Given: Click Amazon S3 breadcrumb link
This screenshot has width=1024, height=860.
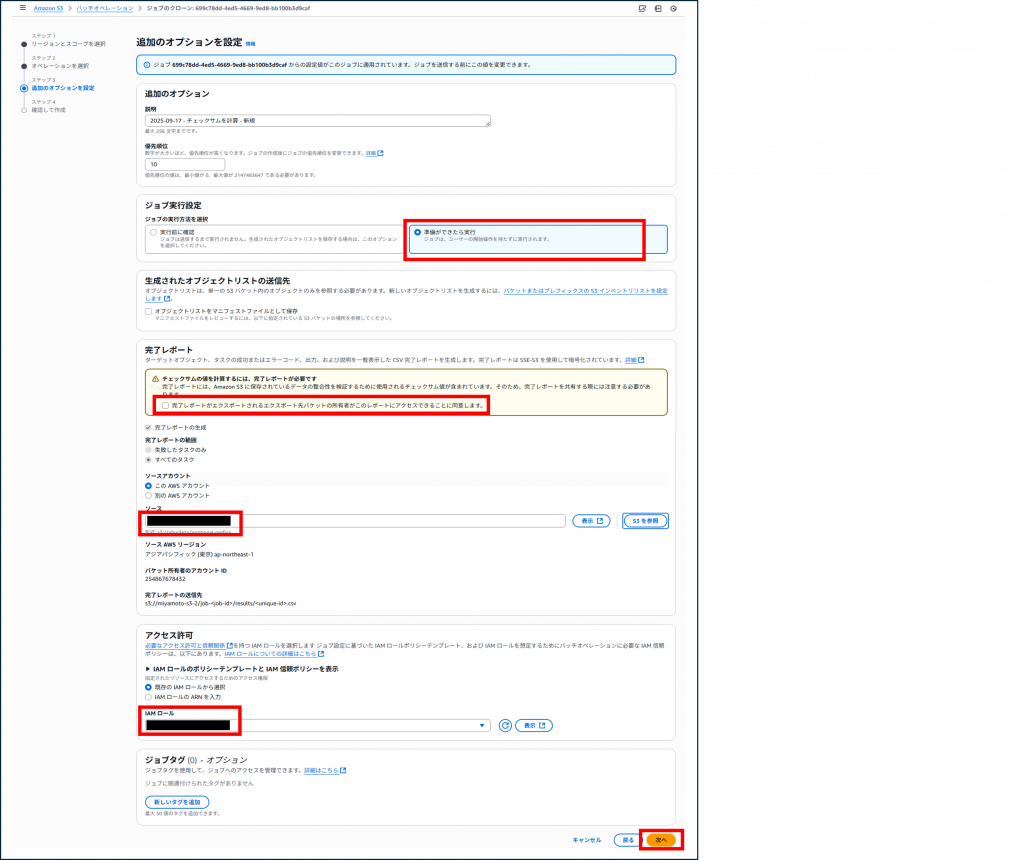Looking at the screenshot, I should point(50,8).
